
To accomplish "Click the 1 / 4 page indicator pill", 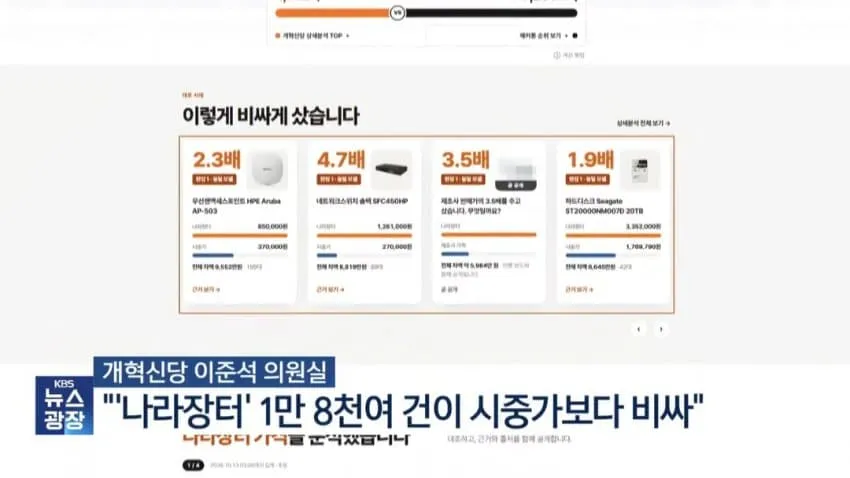I will click(x=194, y=465).
